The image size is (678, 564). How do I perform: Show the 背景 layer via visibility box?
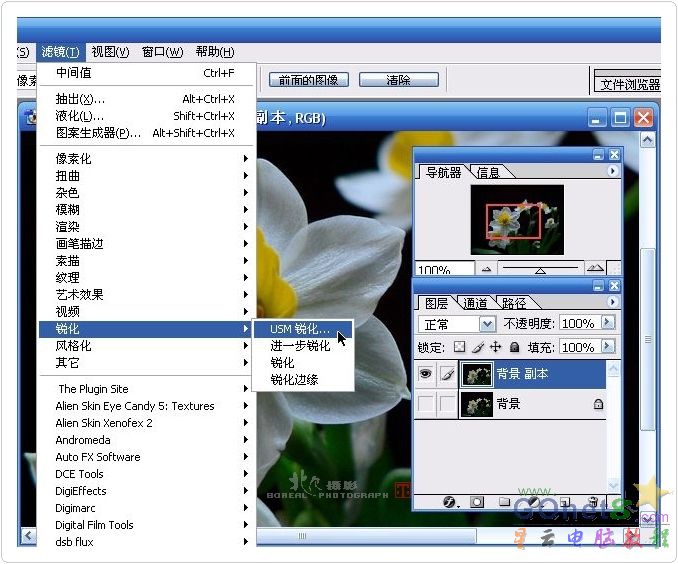coord(426,404)
